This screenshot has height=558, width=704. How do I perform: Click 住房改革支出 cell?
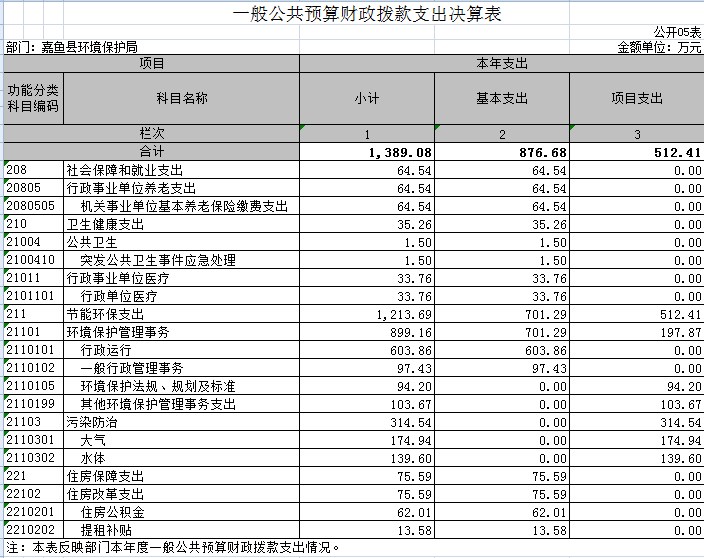[182, 493]
